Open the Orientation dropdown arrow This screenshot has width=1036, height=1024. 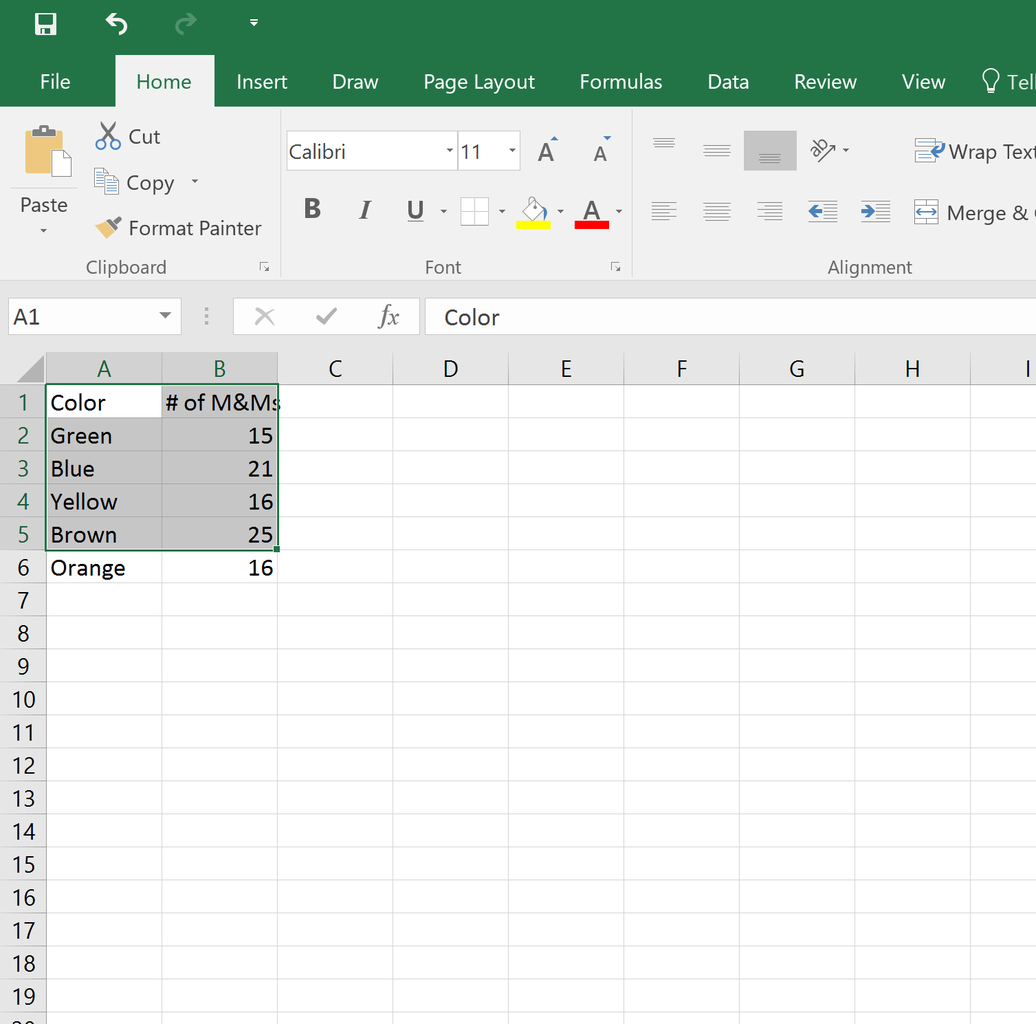coord(846,151)
